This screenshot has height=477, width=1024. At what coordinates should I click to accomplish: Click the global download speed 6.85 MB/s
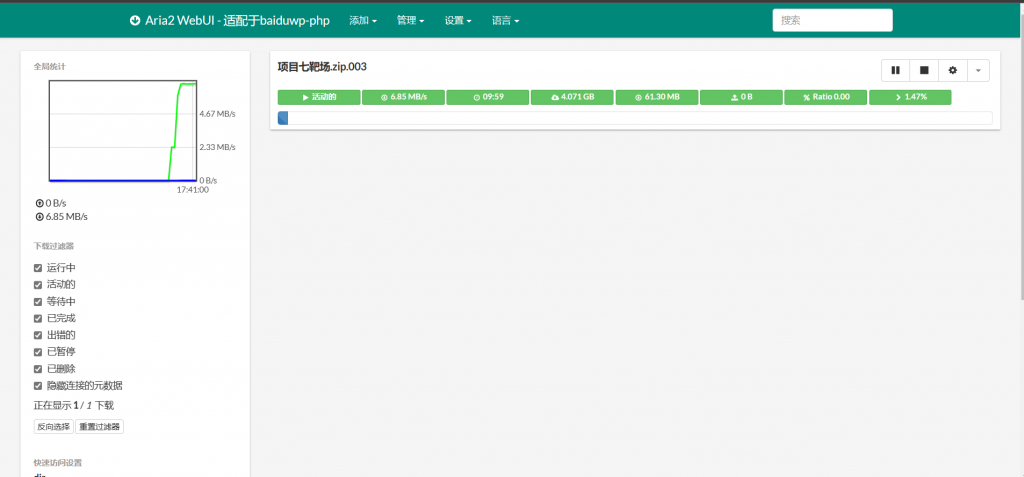(61, 216)
